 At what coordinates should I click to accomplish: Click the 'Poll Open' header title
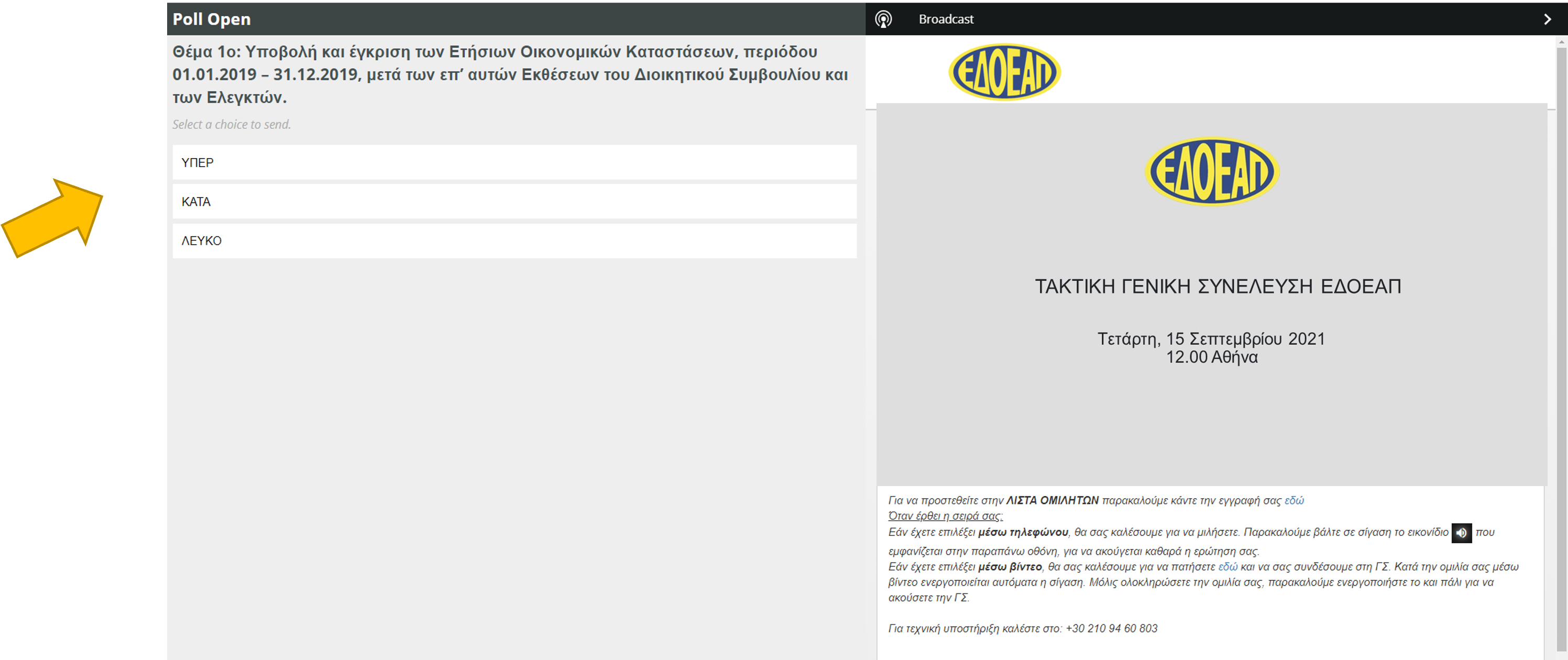click(x=211, y=19)
